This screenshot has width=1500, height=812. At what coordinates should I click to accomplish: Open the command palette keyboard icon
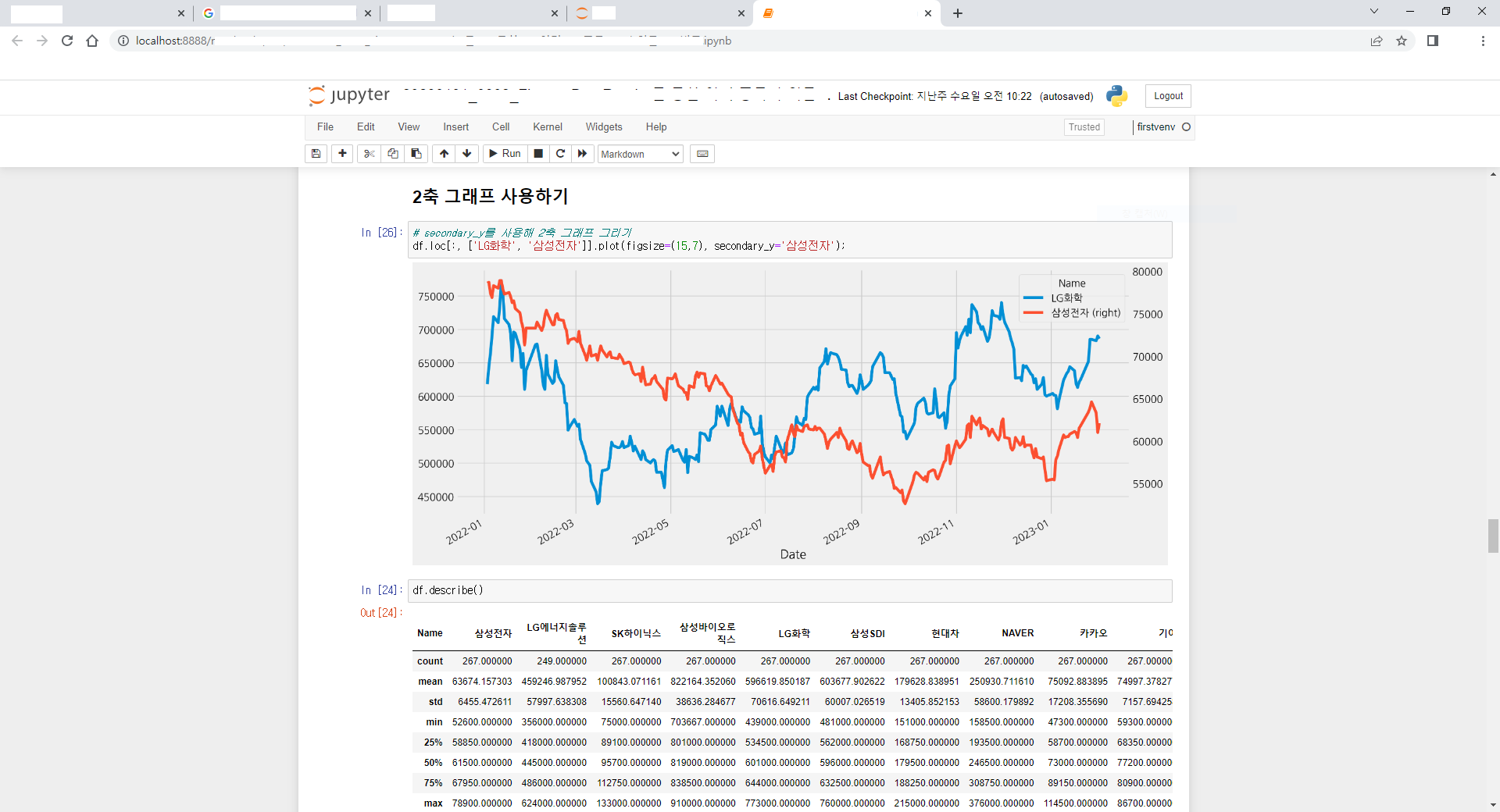tap(702, 154)
